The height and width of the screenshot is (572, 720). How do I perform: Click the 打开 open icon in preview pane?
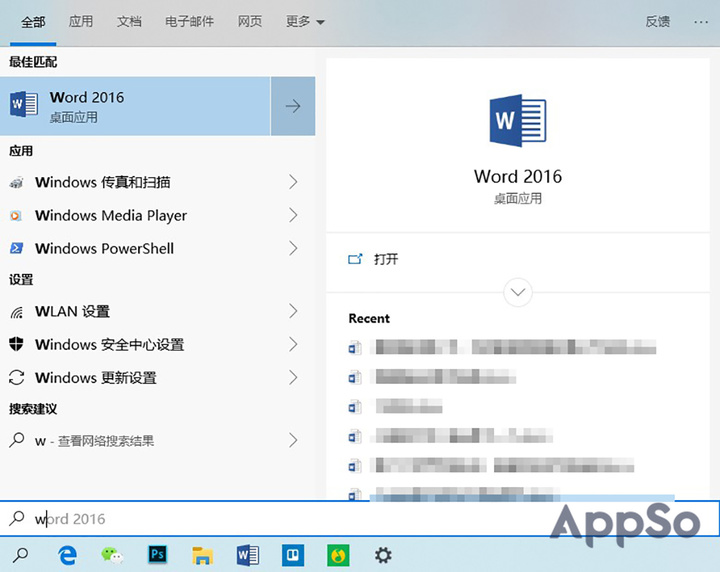click(x=355, y=259)
